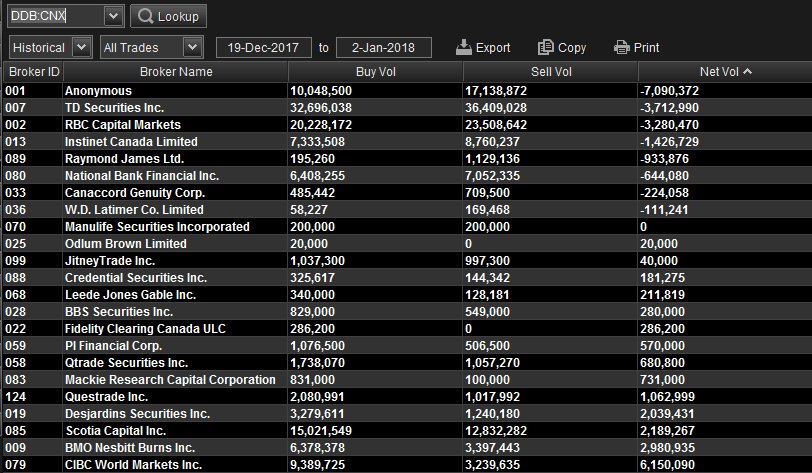
Task: Select National Bank Financial Inc. row
Action: pyautogui.click(x=407, y=176)
